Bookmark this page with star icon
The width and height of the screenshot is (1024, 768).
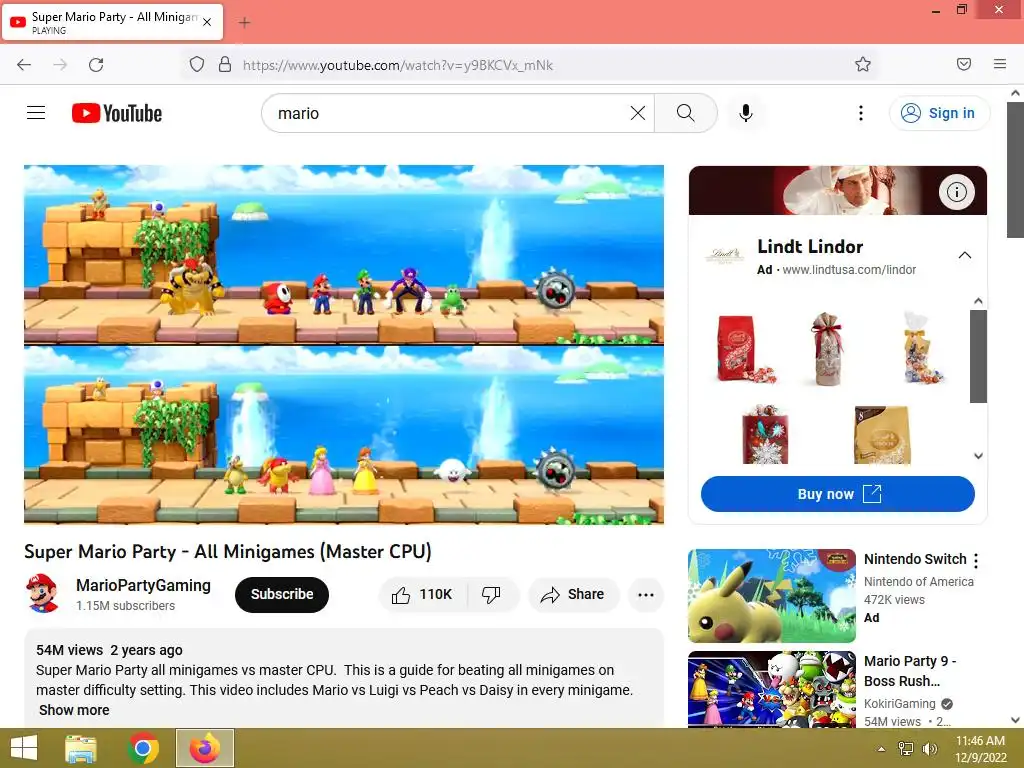tap(863, 65)
